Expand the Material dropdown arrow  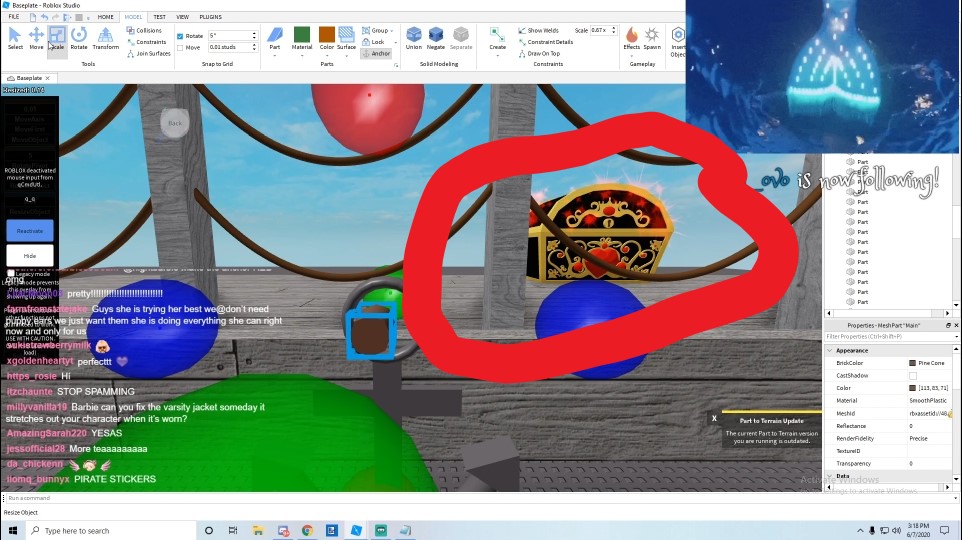302,56
